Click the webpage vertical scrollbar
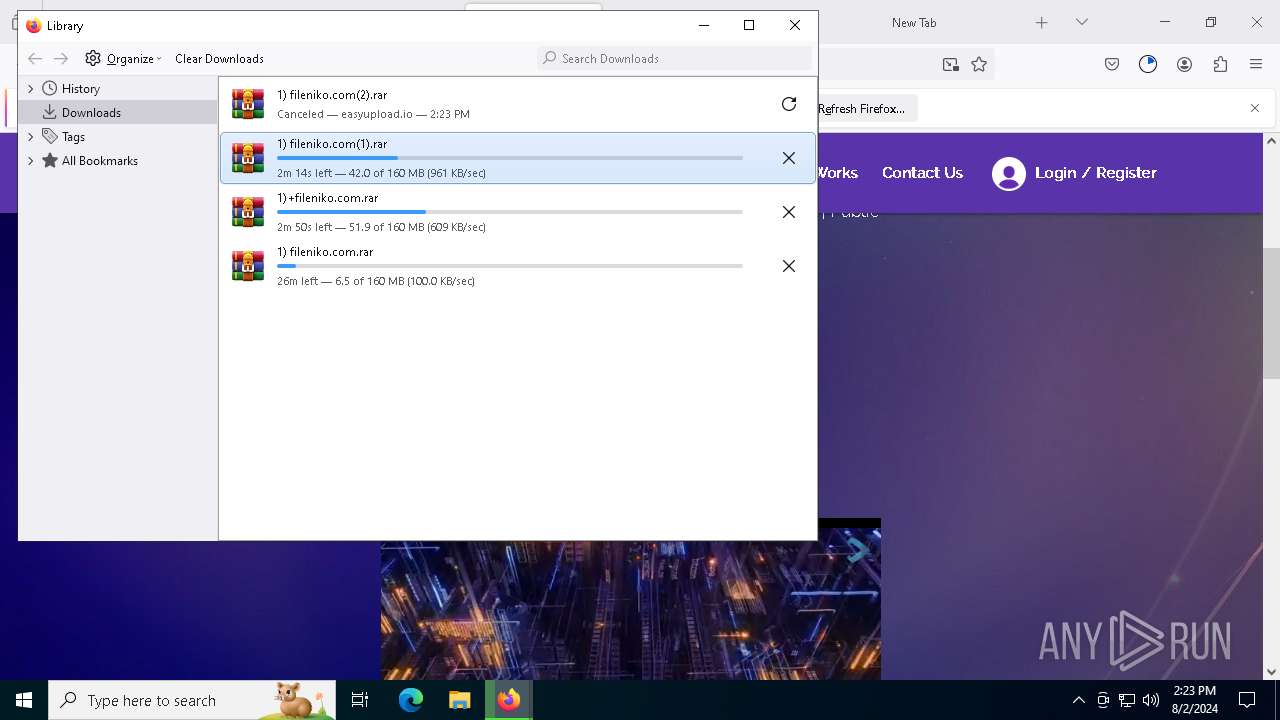Image resolution: width=1280 pixels, height=720 pixels. 1271,312
